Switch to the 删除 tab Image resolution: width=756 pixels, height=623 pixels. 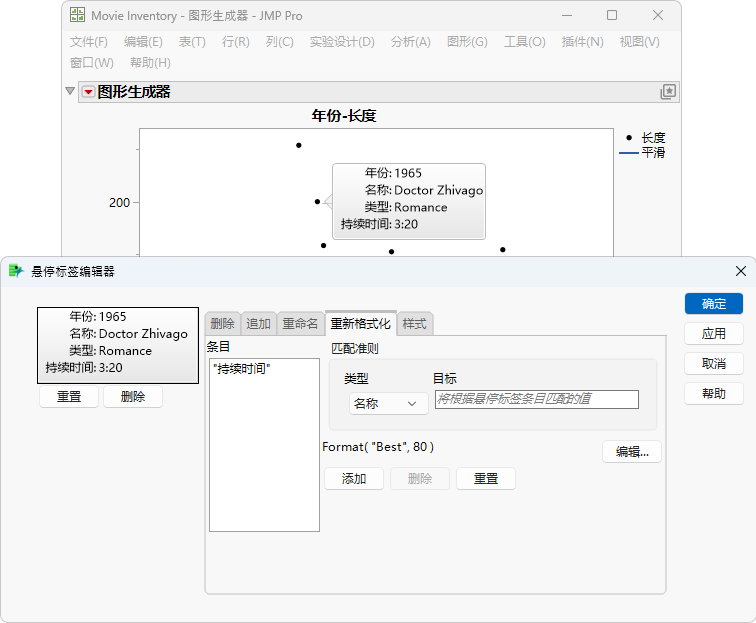coord(222,324)
